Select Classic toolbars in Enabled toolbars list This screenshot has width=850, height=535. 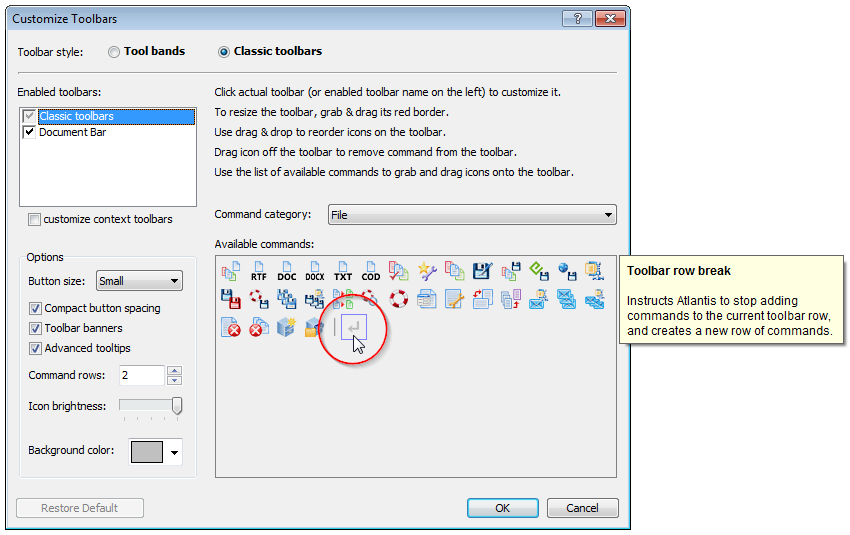tap(116, 116)
